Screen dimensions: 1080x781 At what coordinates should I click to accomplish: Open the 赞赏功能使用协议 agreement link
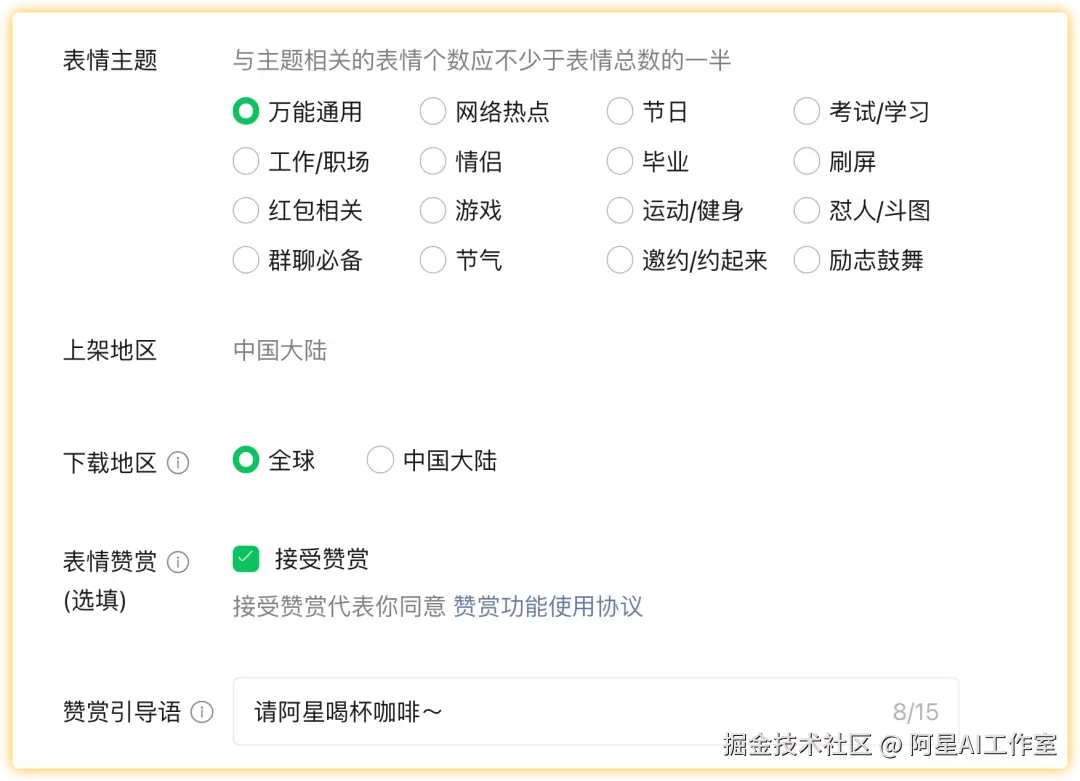pyautogui.click(x=548, y=607)
